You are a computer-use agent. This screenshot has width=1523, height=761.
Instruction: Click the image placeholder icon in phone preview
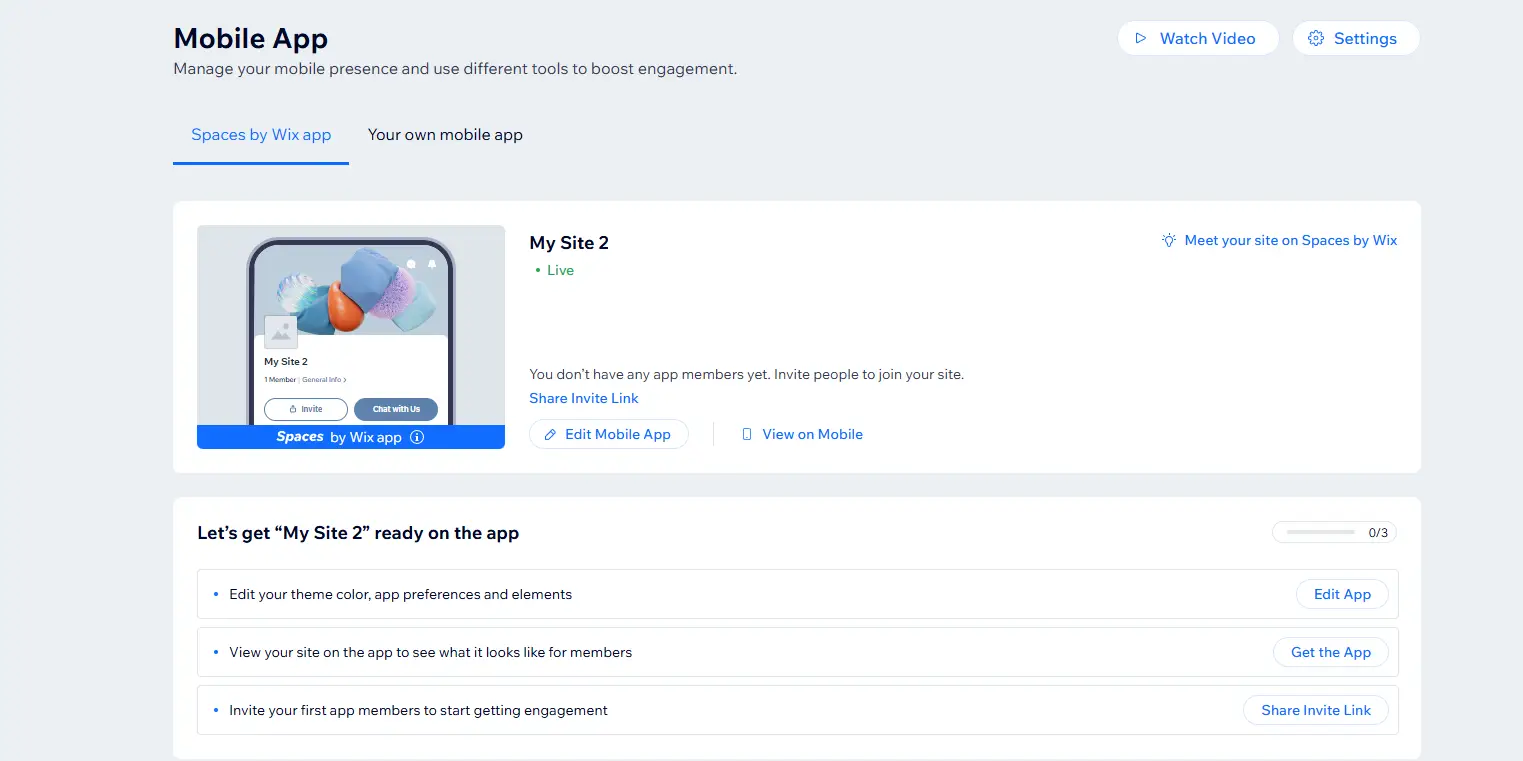tap(281, 332)
